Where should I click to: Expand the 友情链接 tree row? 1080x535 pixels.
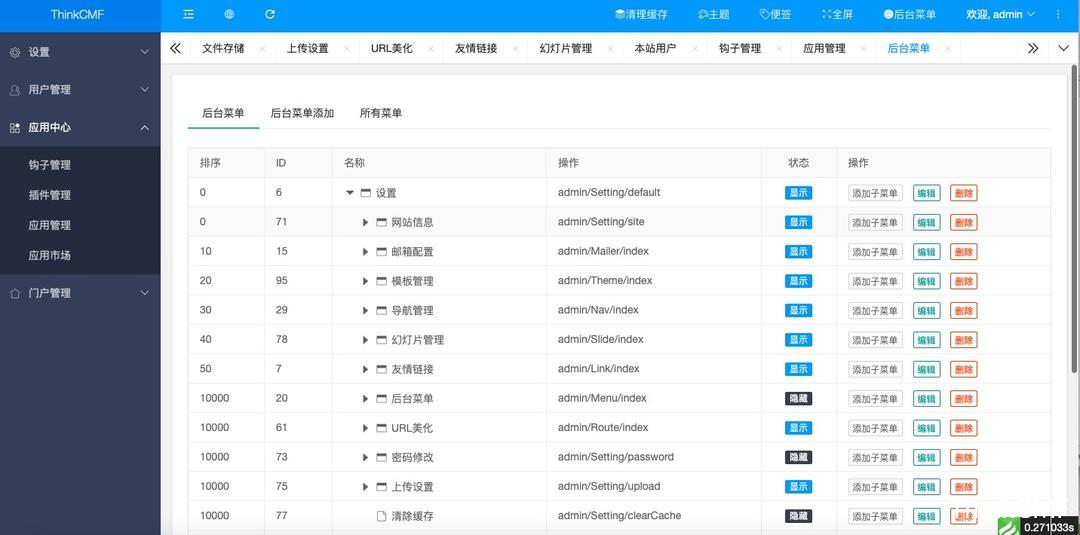pyautogui.click(x=366, y=369)
